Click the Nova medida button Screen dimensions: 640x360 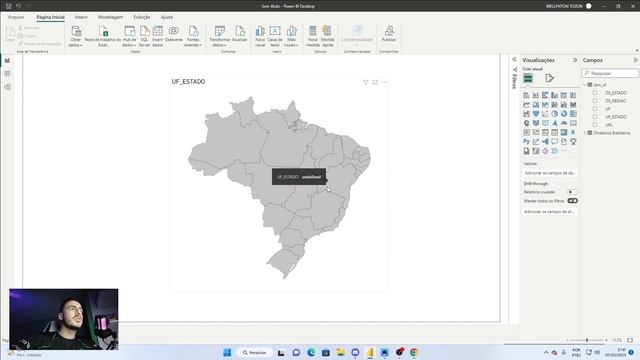[x=312, y=37]
